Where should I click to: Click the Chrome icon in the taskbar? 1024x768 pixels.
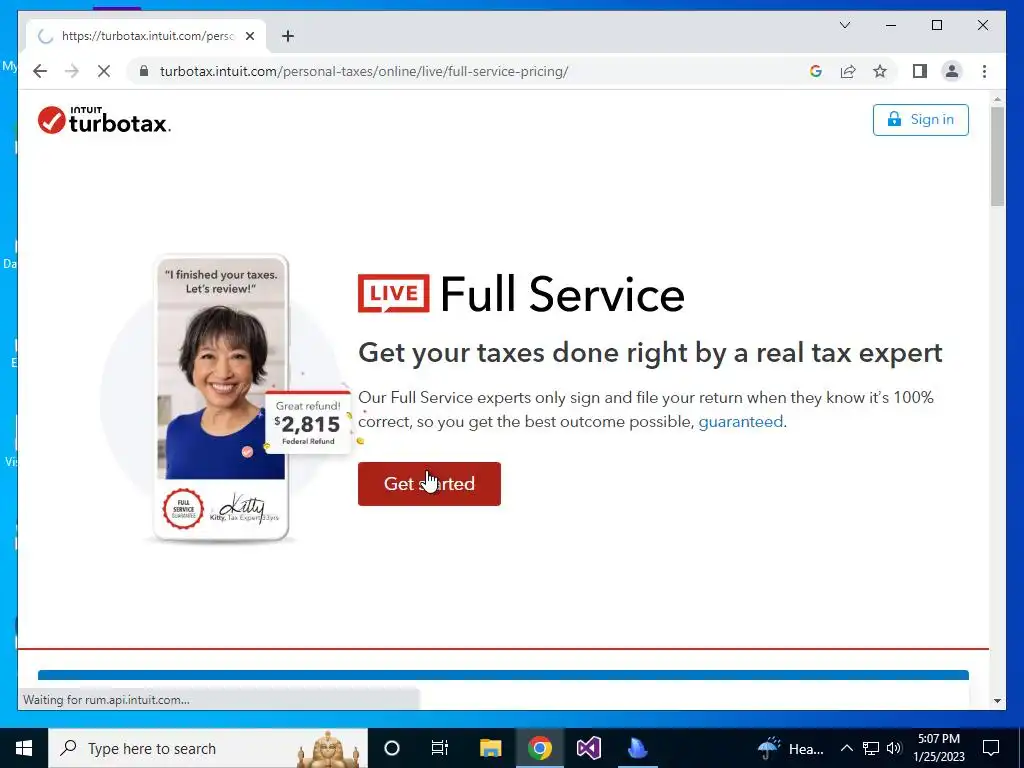[539, 748]
